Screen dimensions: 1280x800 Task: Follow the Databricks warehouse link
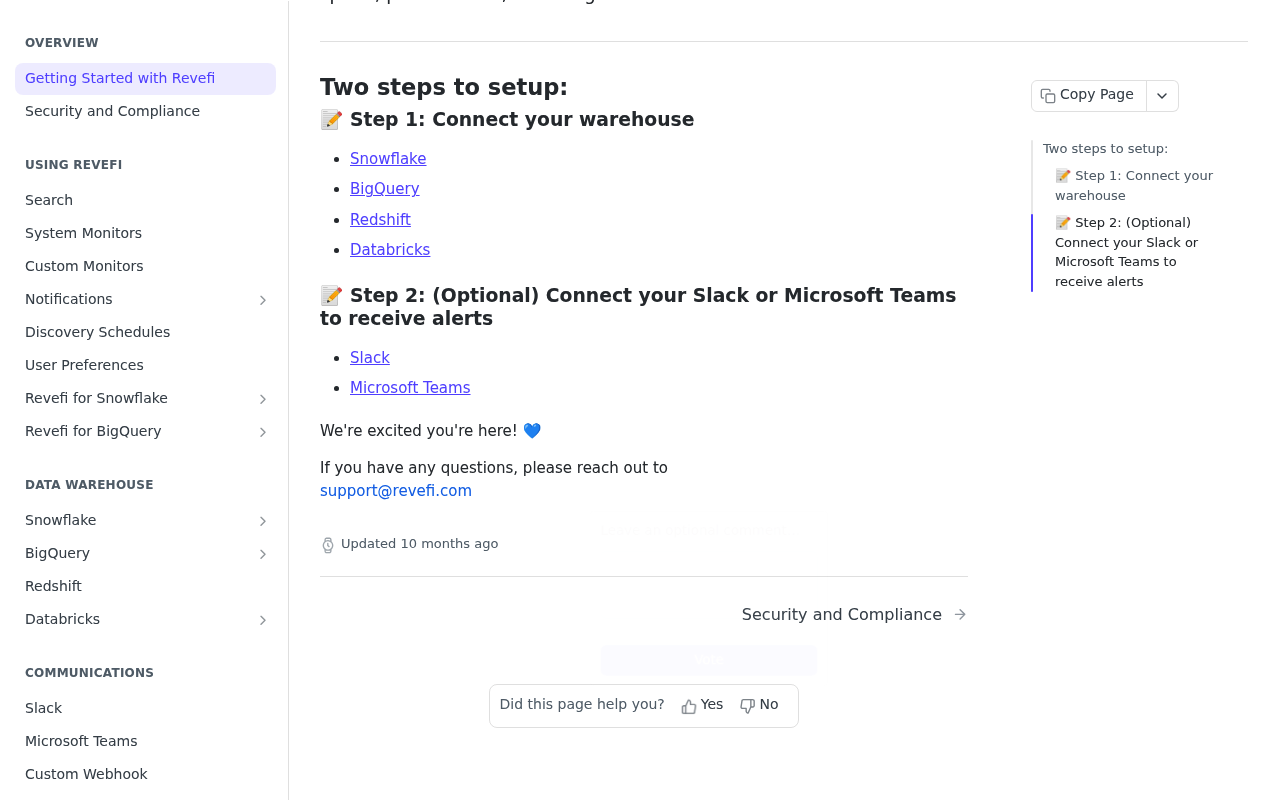pyautogui.click(x=390, y=250)
